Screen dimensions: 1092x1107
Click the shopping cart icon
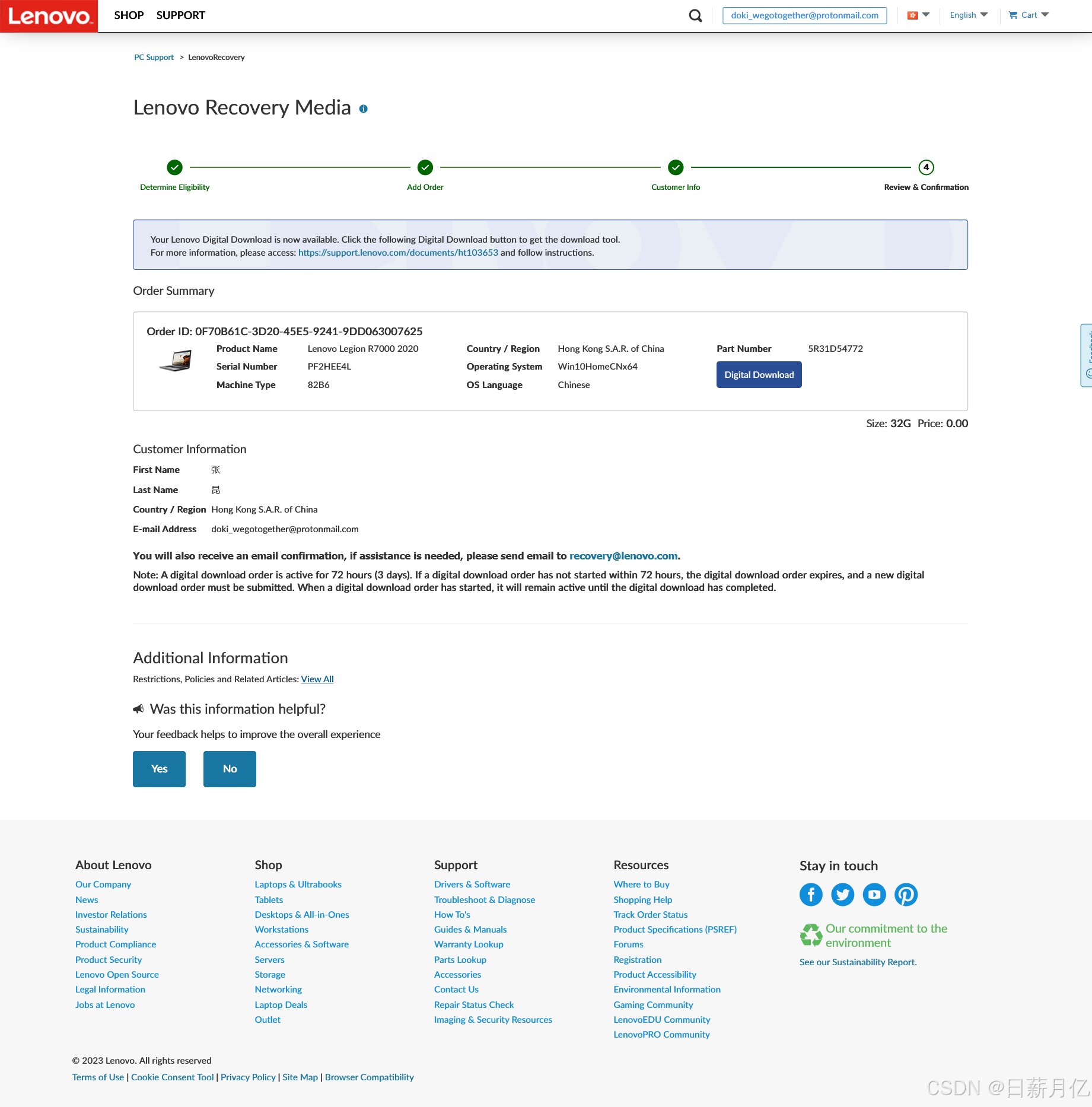[1013, 15]
